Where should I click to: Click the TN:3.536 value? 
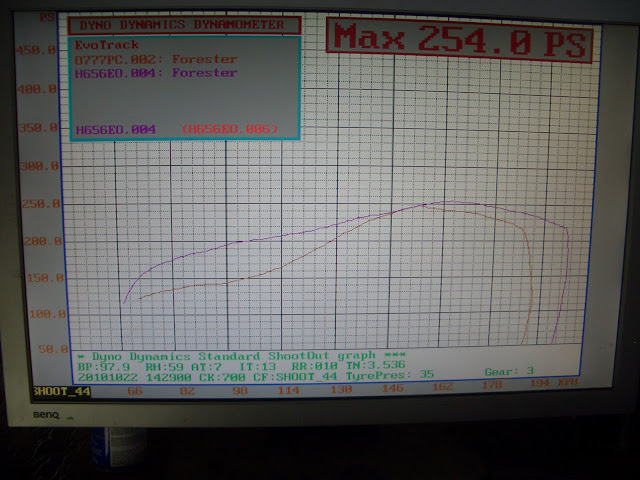coord(376,365)
